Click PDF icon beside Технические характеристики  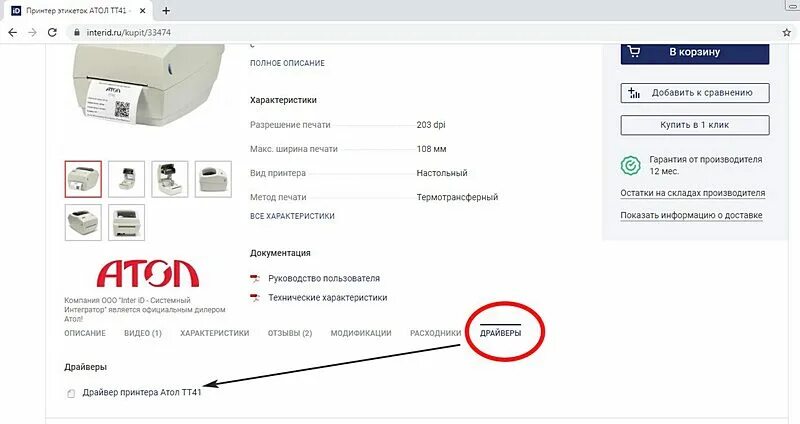point(255,297)
